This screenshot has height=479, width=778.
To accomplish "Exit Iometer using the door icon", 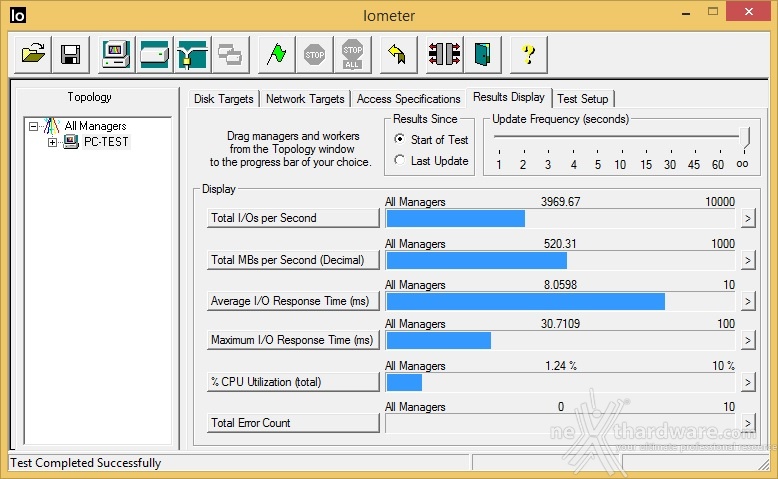I will coord(482,54).
